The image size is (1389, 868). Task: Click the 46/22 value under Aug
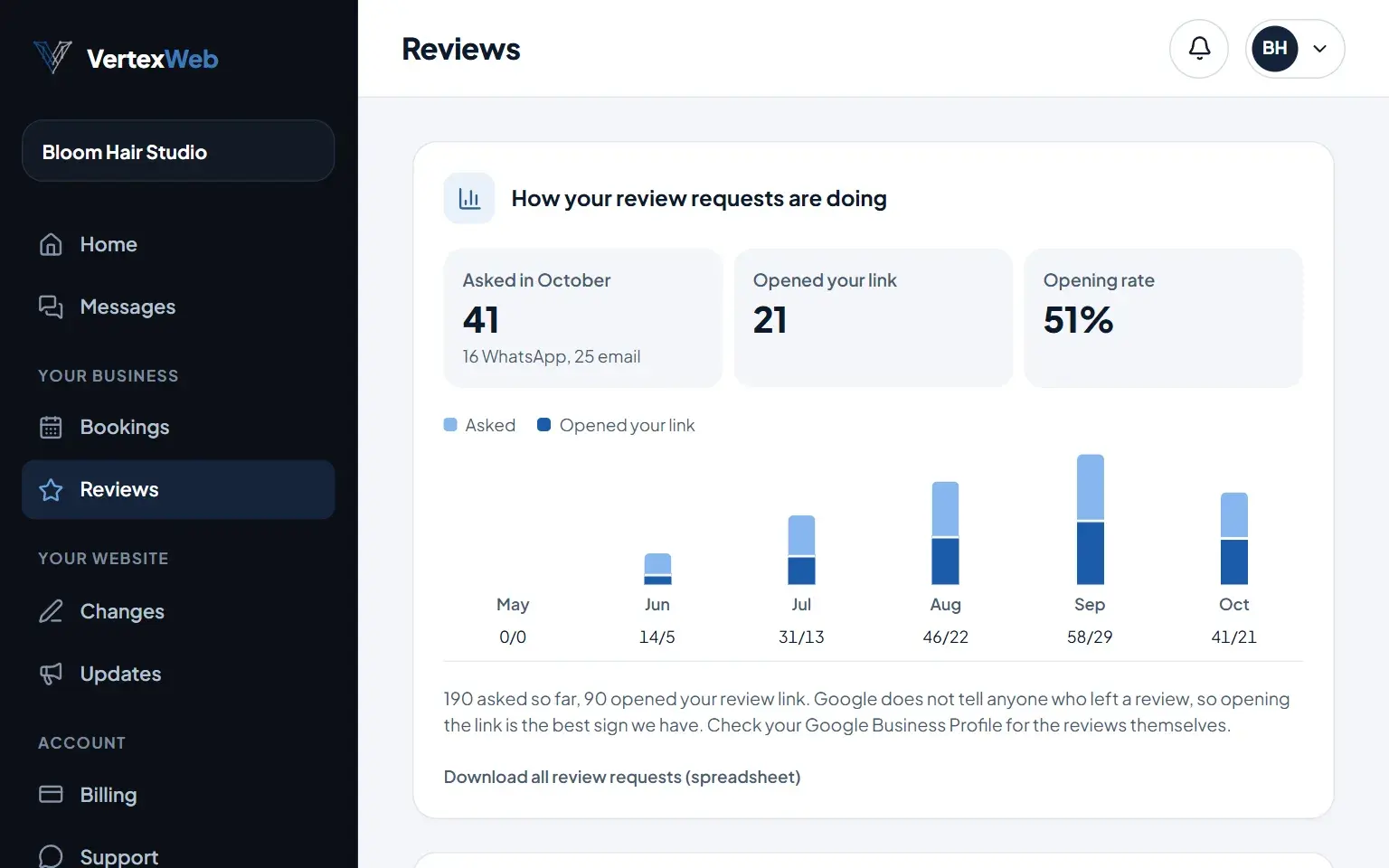[x=945, y=637]
